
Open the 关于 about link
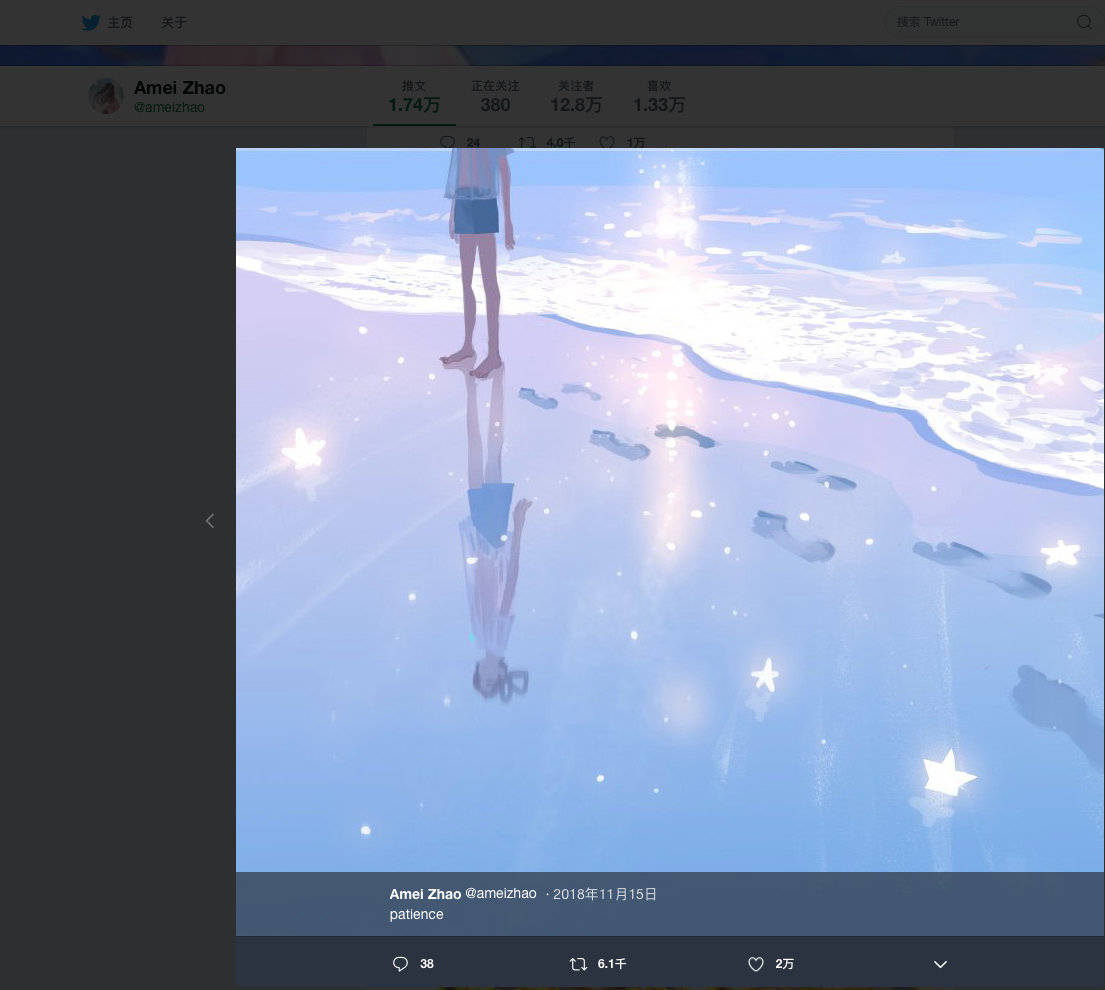[x=174, y=23]
